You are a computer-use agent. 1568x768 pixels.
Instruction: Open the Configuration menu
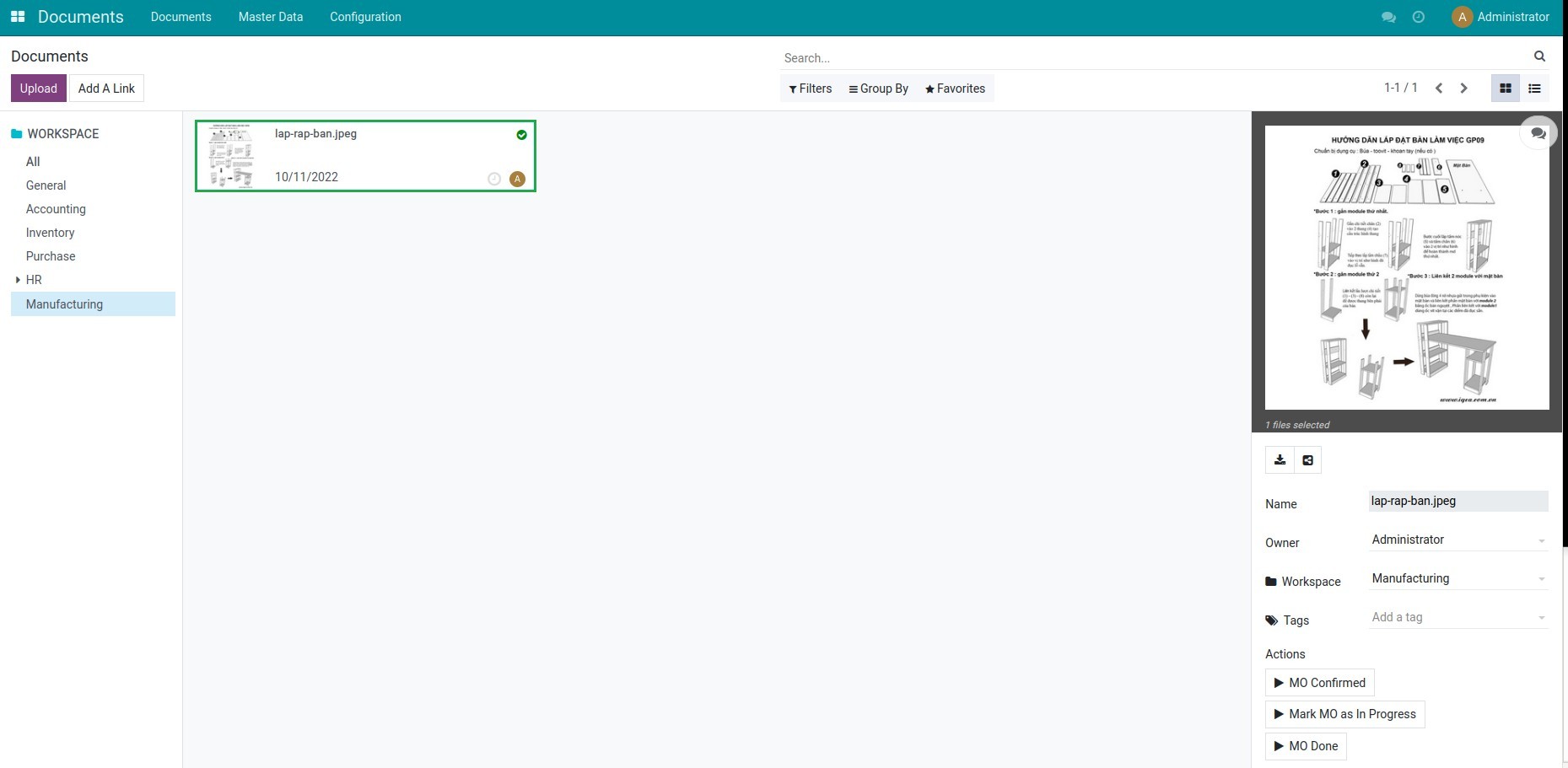click(365, 17)
